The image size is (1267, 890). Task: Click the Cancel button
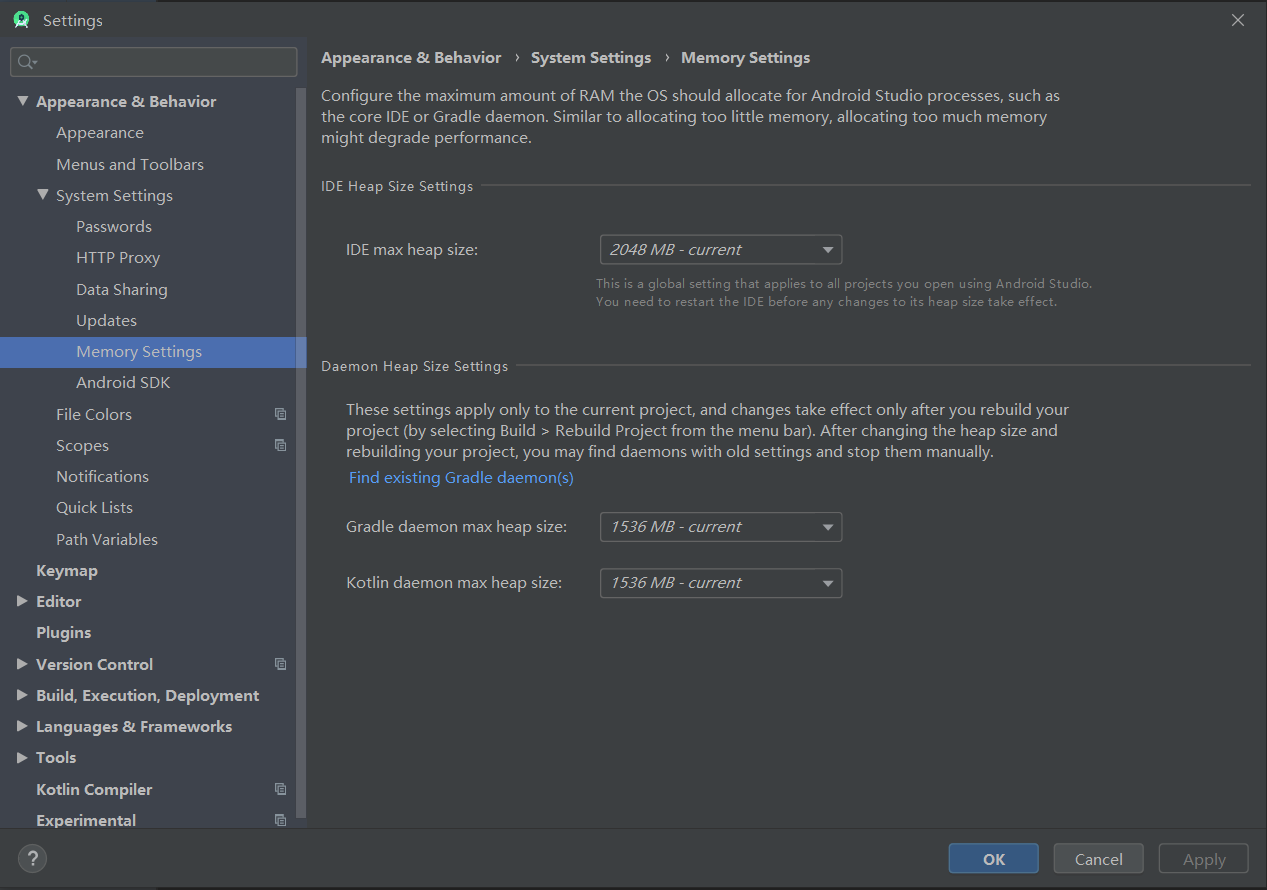(1099, 859)
